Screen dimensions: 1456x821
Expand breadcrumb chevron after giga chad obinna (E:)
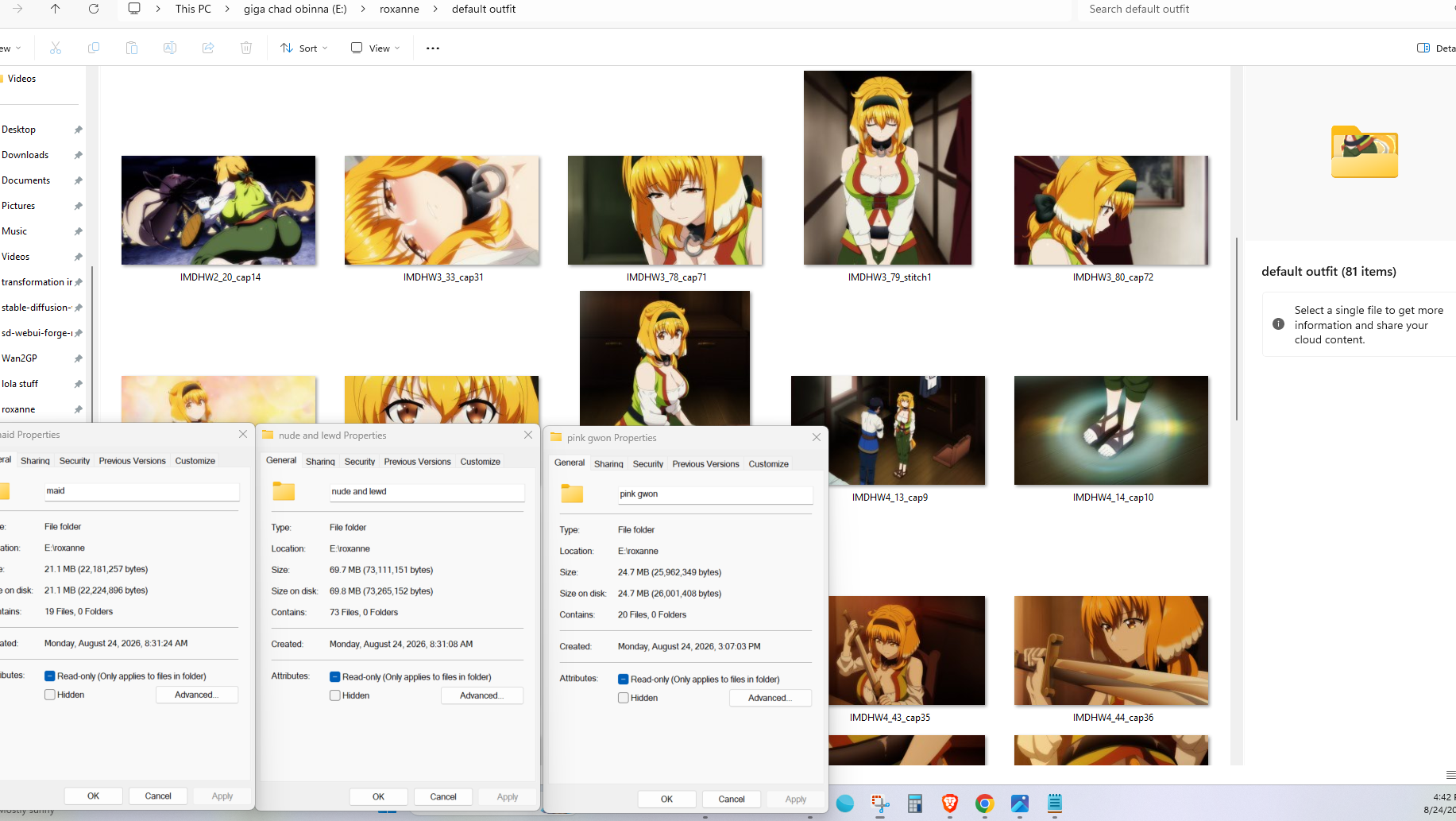click(x=363, y=9)
